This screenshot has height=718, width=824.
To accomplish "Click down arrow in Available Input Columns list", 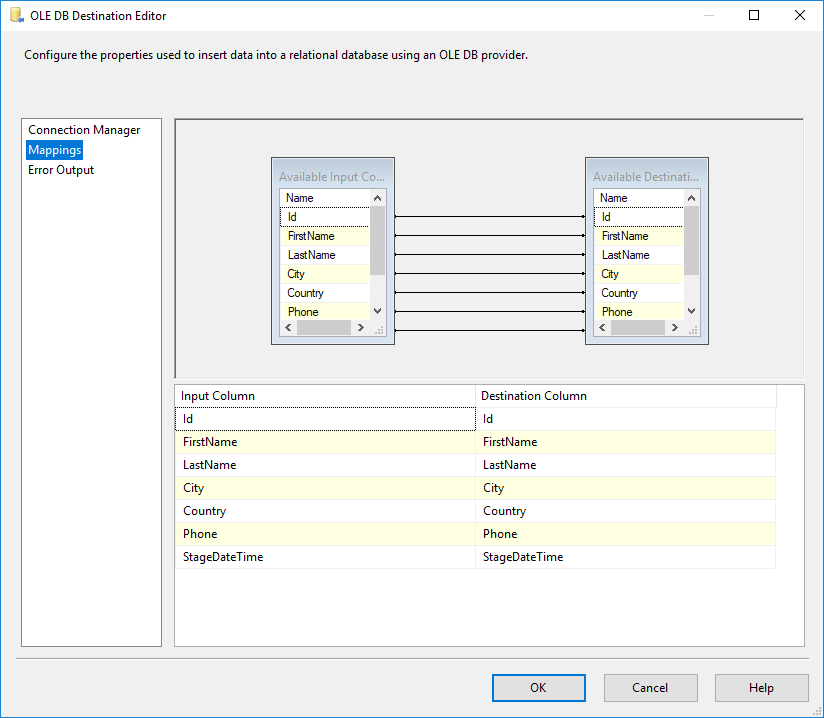I will click(x=377, y=311).
